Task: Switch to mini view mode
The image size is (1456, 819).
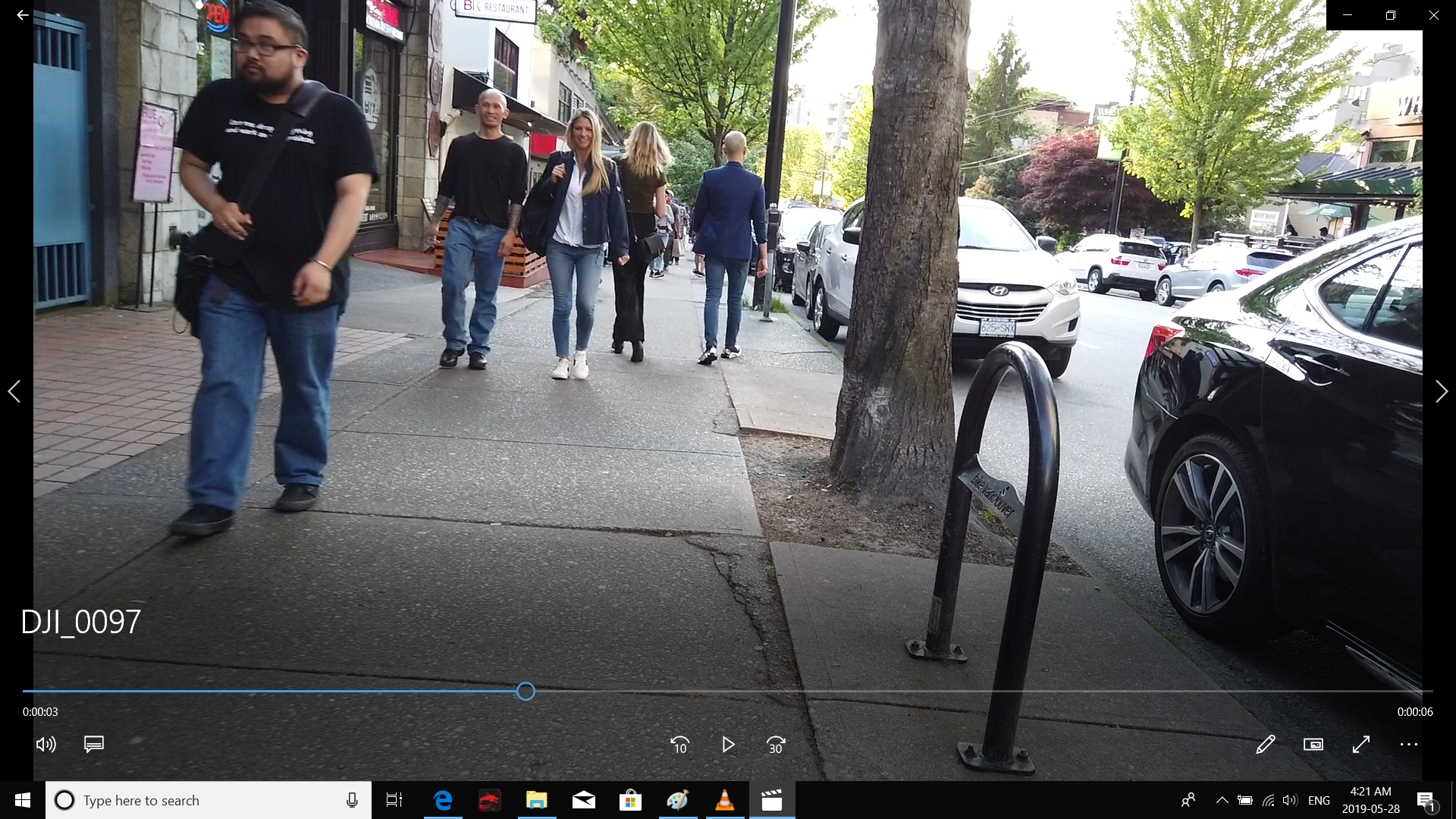Action: (x=1313, y=745)
